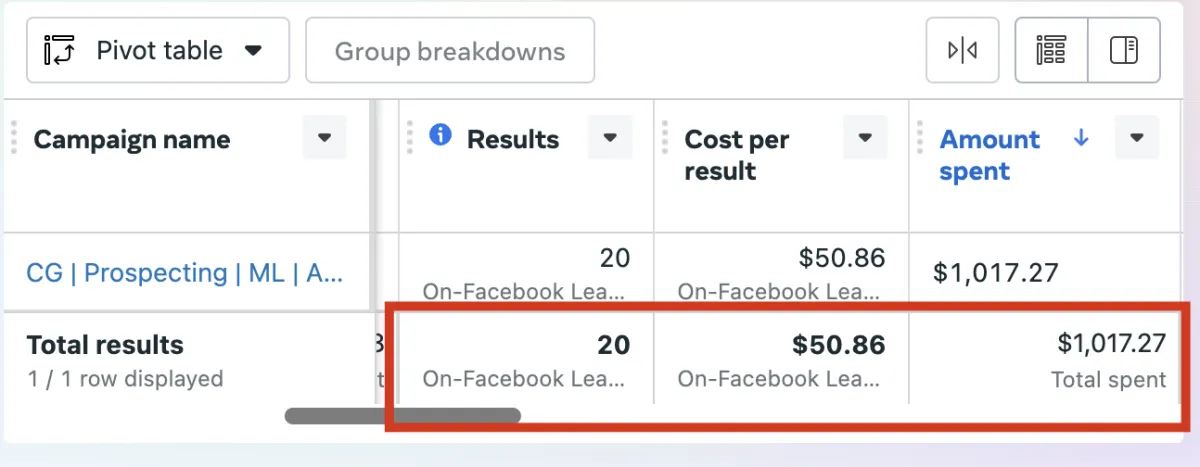Click the Pivot table icon

coord(60,50)
